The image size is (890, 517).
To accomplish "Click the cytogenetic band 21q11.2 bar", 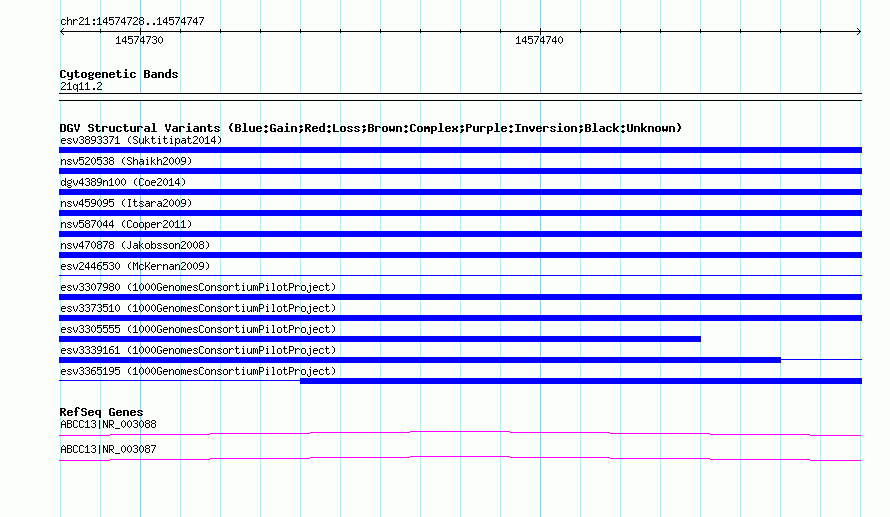I will [x=460, y=97].
